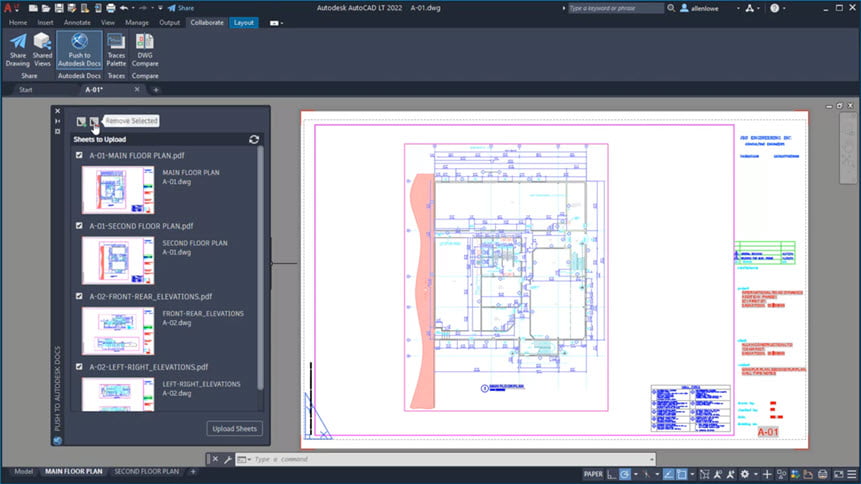Screen dimensions: 861x484
Task: Open the Undo history dropdown arrow
Action: pos(133,8)
